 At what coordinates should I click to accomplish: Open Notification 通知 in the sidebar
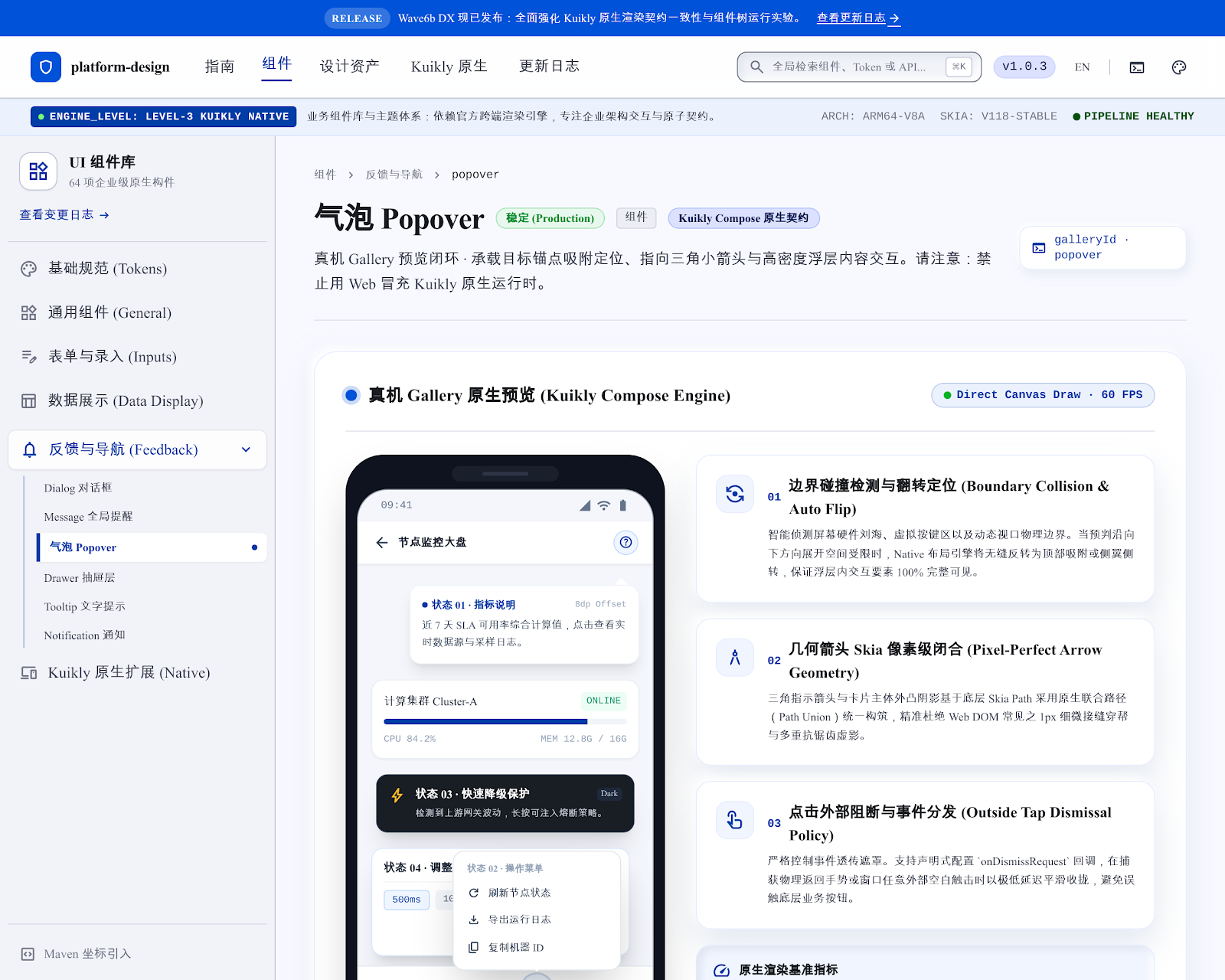[84, 635]
